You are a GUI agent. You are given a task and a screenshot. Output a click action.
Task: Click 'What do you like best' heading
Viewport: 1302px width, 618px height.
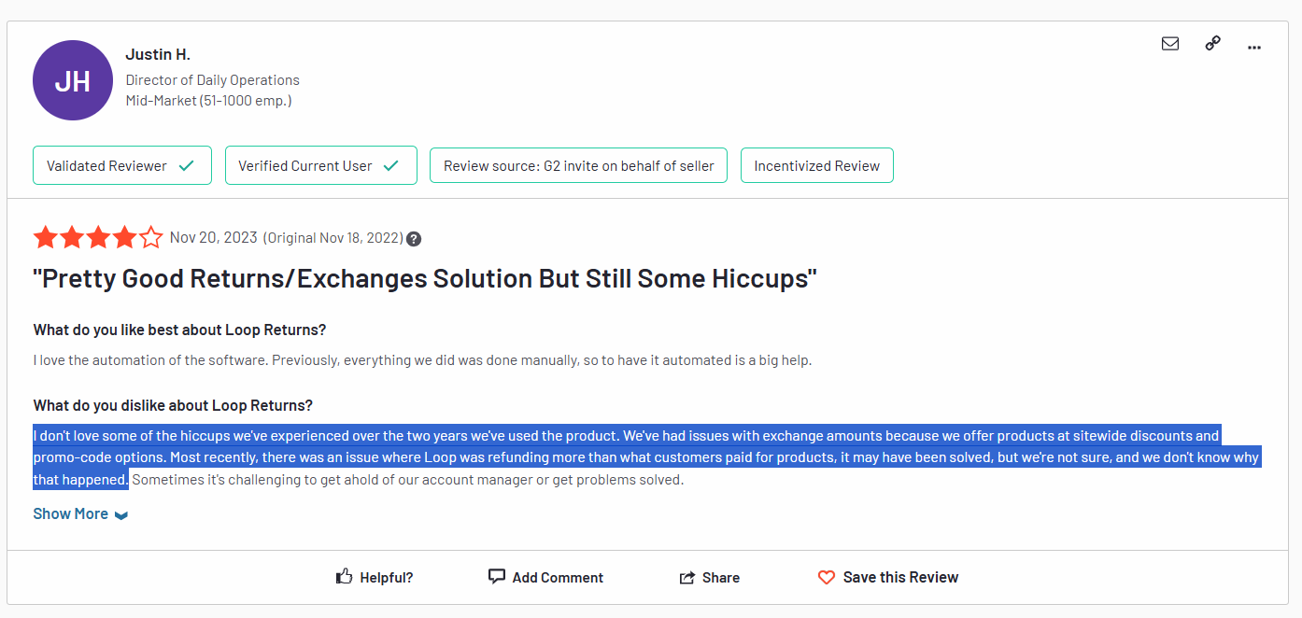click(x=180, y=330)
